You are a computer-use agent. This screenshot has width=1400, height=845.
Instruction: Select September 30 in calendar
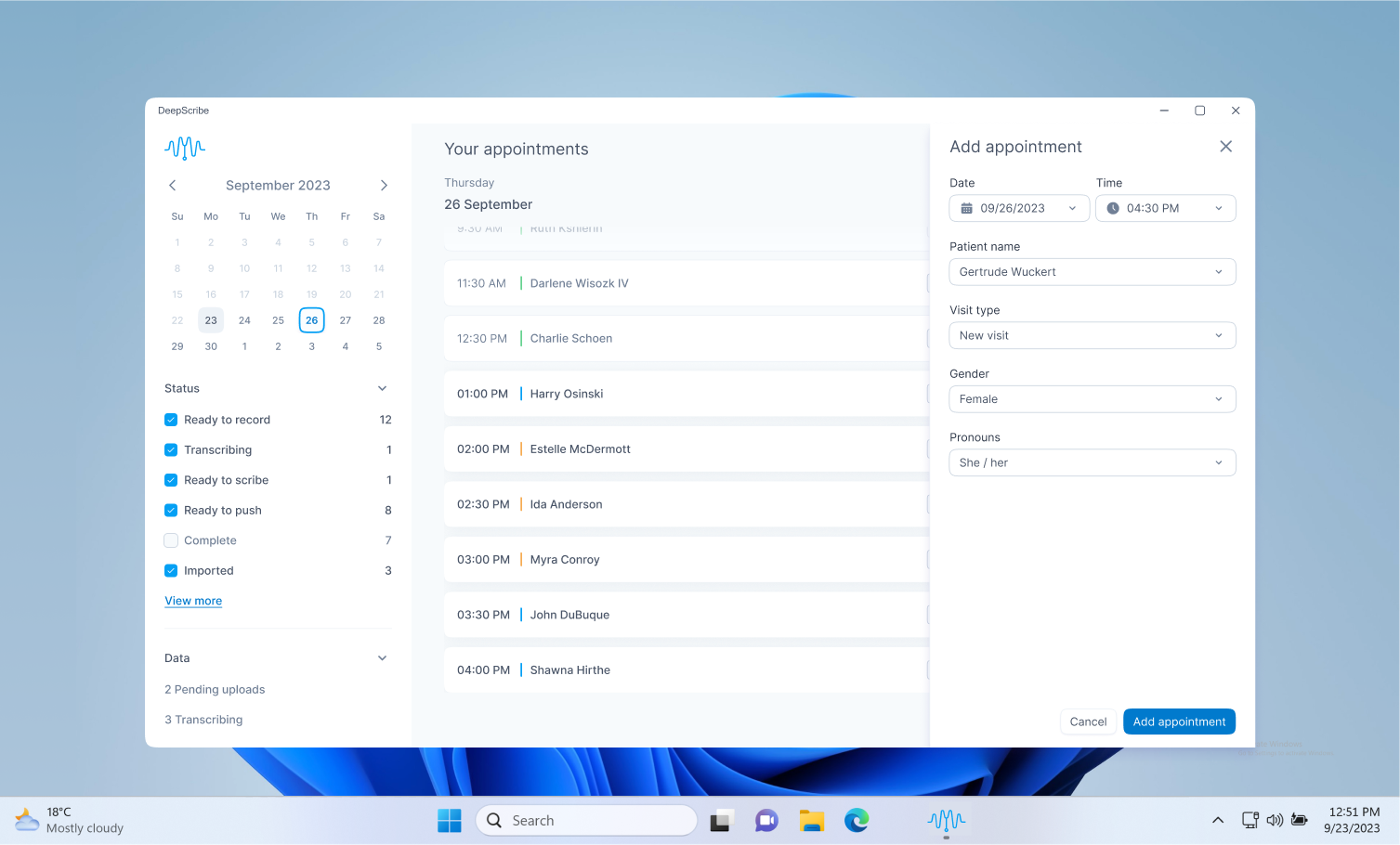(211, 346)
